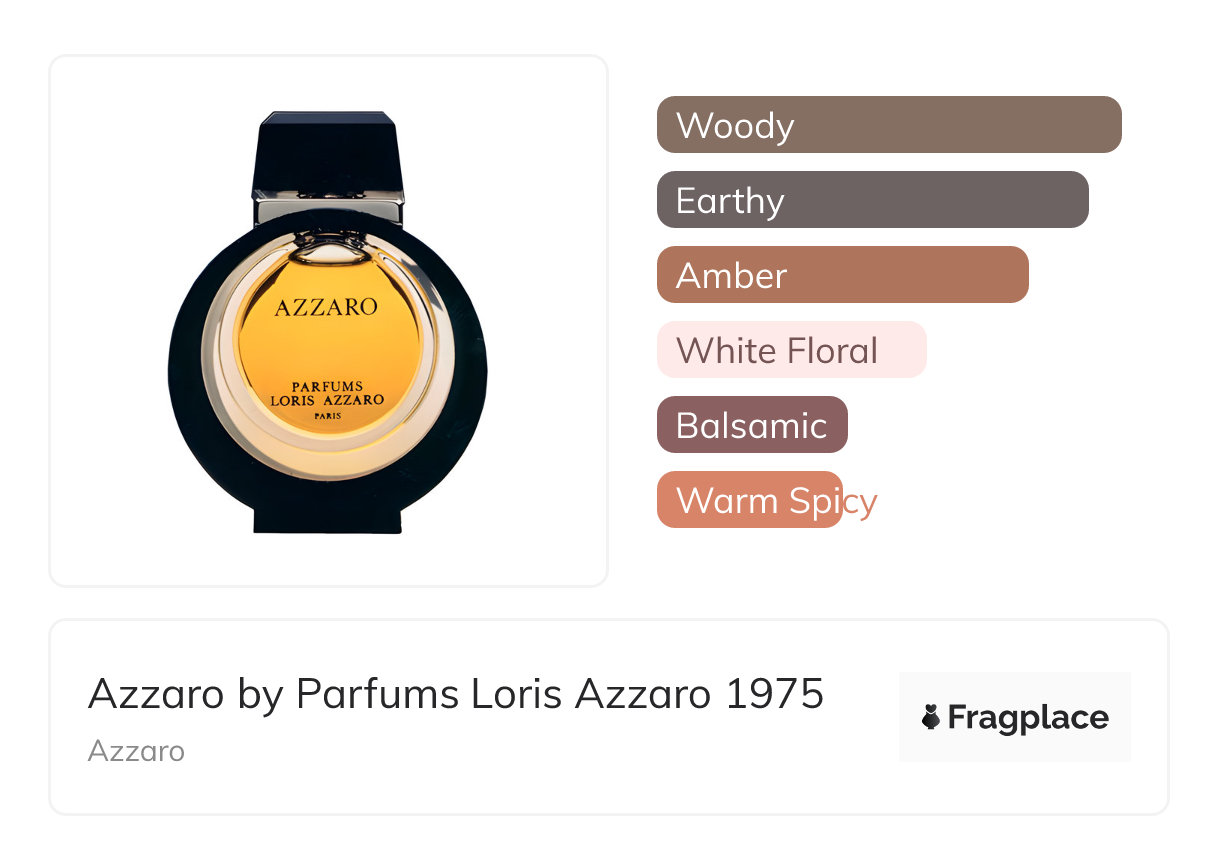Click the Balsamic accord bar

click(752, 425)
